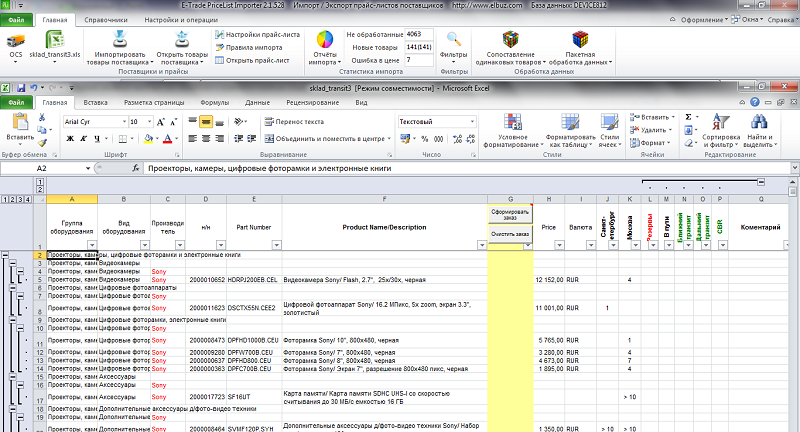The height and width of the screenshot is (432, 800).
Task: Click the fill color bucket icon
Action: (x=148, y=139)
